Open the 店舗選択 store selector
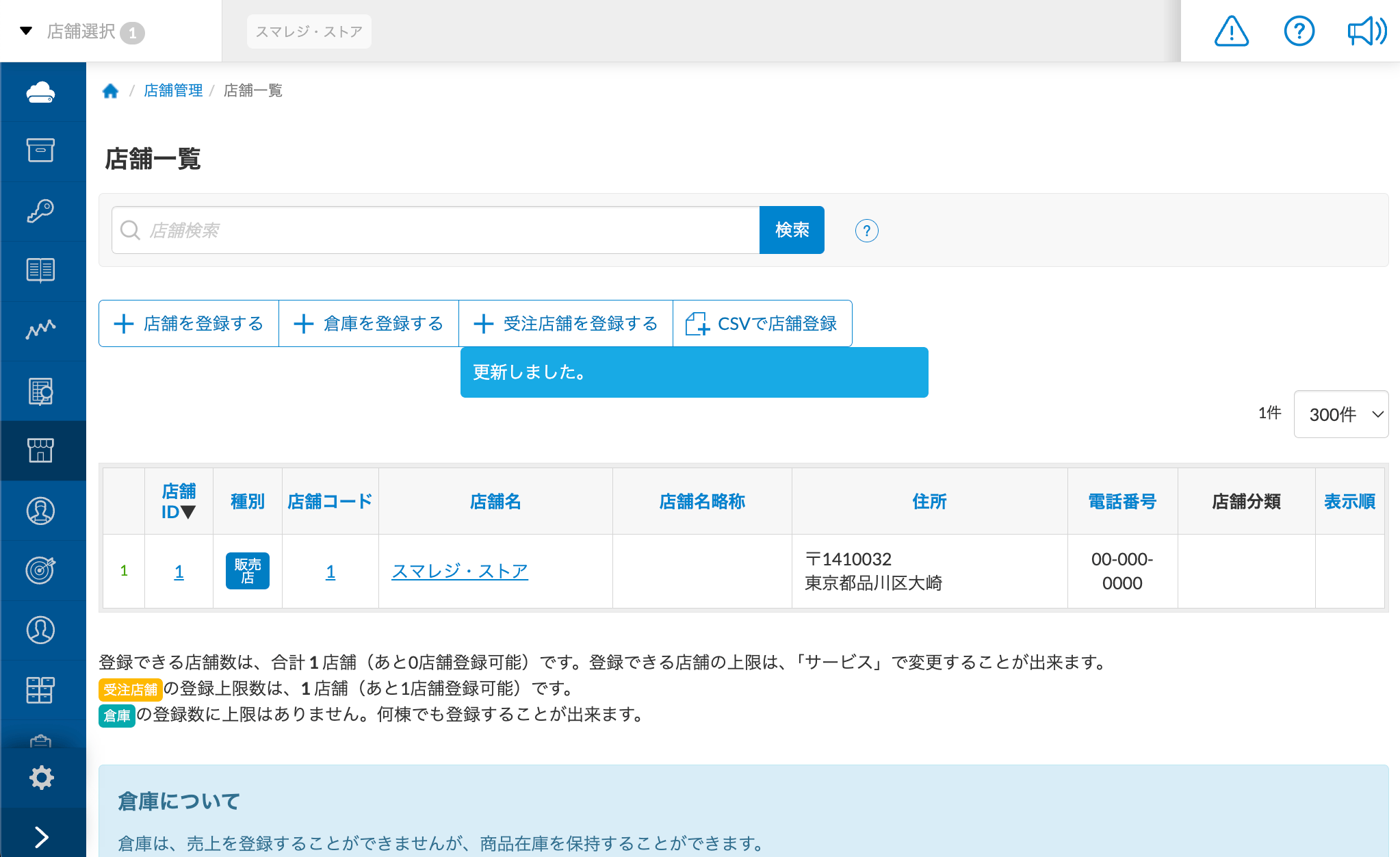This screenshot has width=1400, height=857. click(82, 31)
